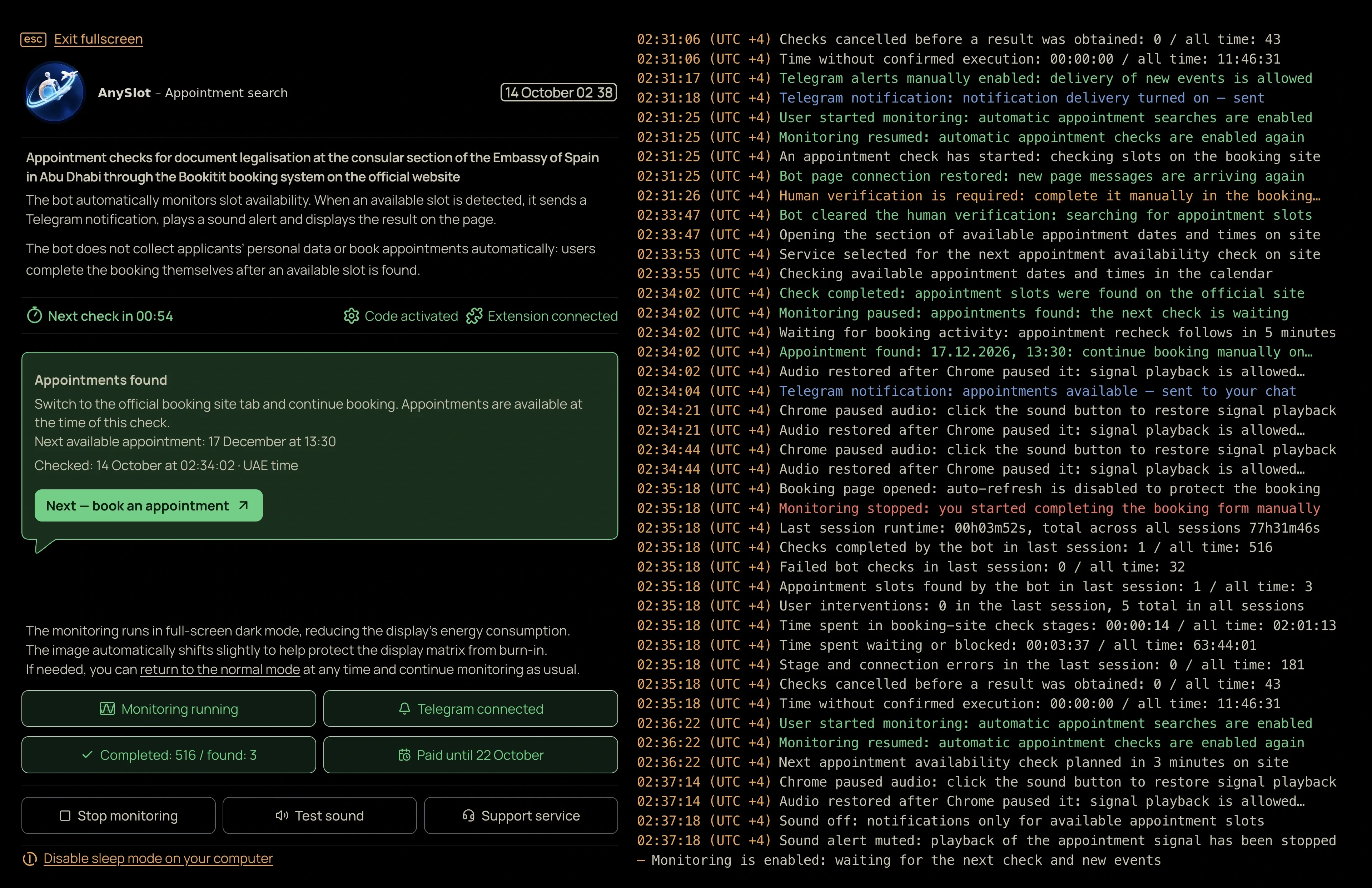
Task: Click Paid until 22 October button
Action: 471,754
